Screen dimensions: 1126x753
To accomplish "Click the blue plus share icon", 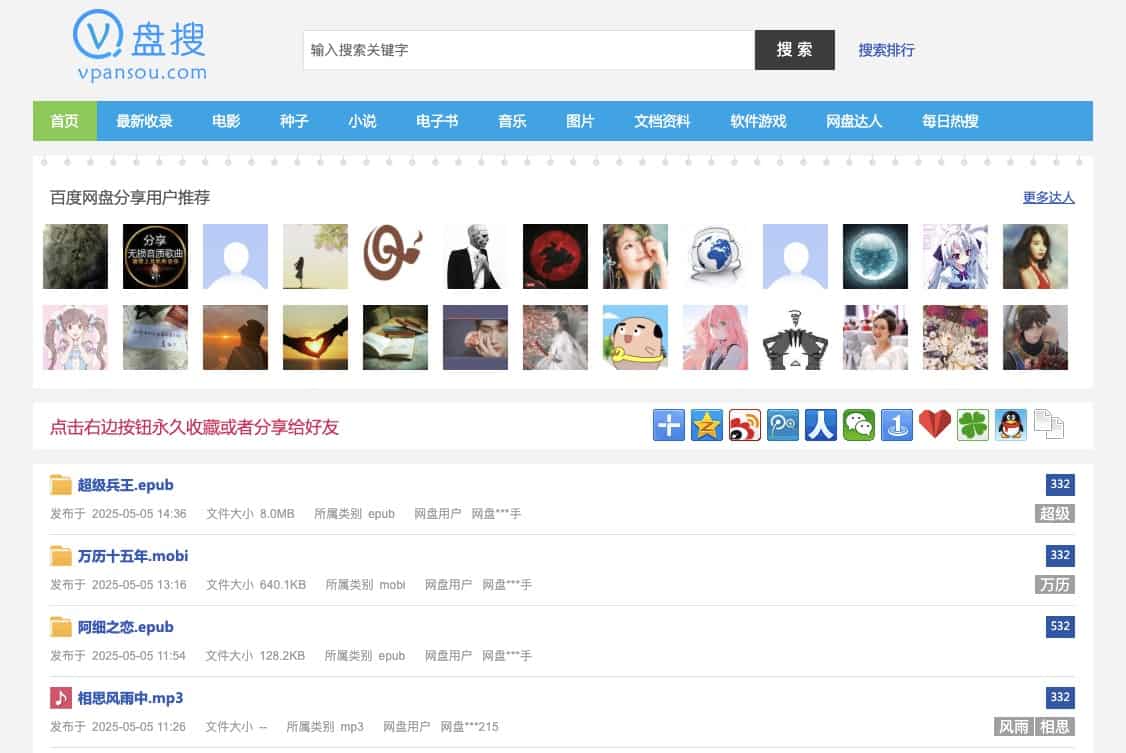I will tap(668, 425).
